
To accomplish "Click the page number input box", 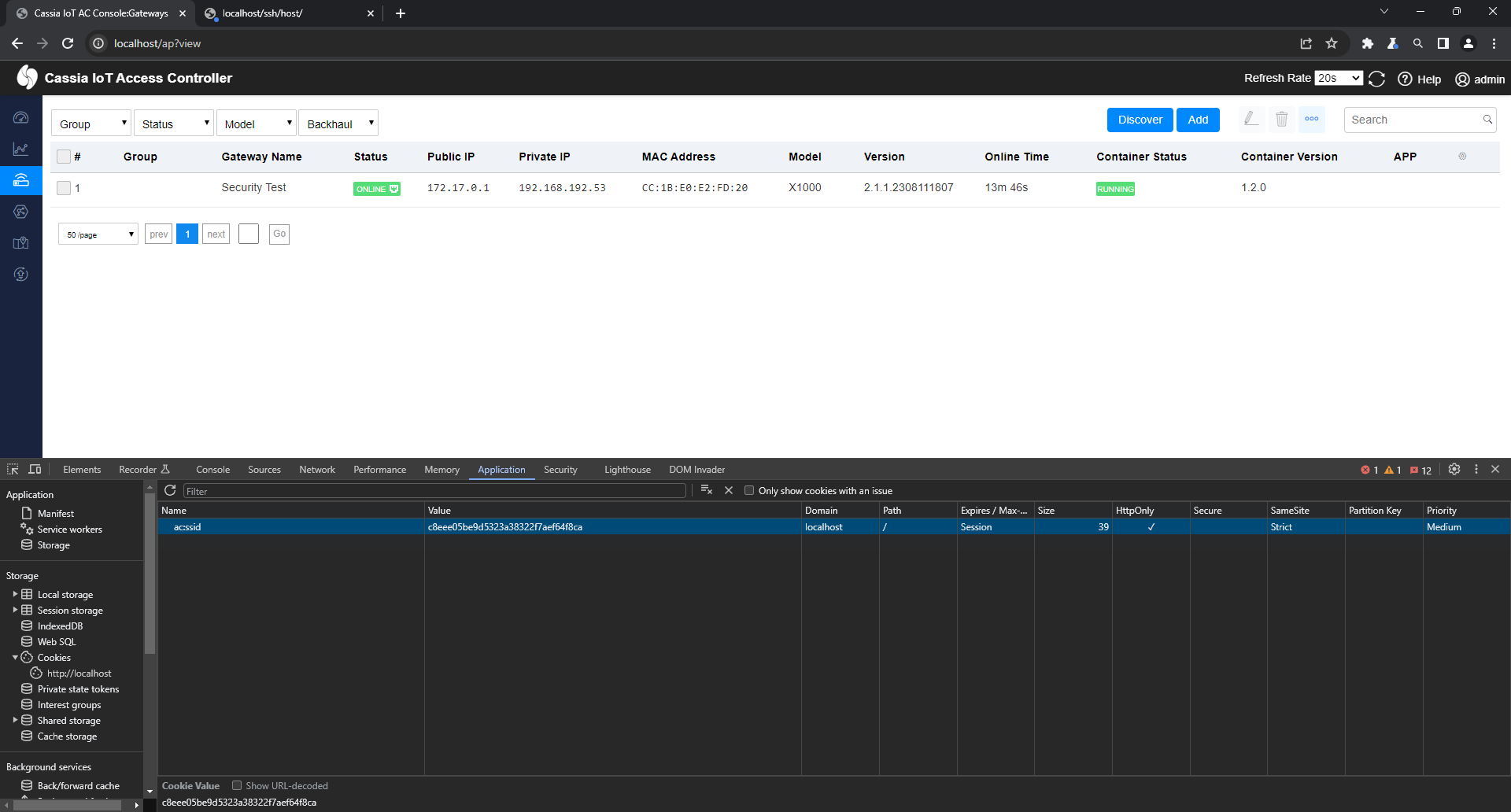I will (x=249, y=234).
